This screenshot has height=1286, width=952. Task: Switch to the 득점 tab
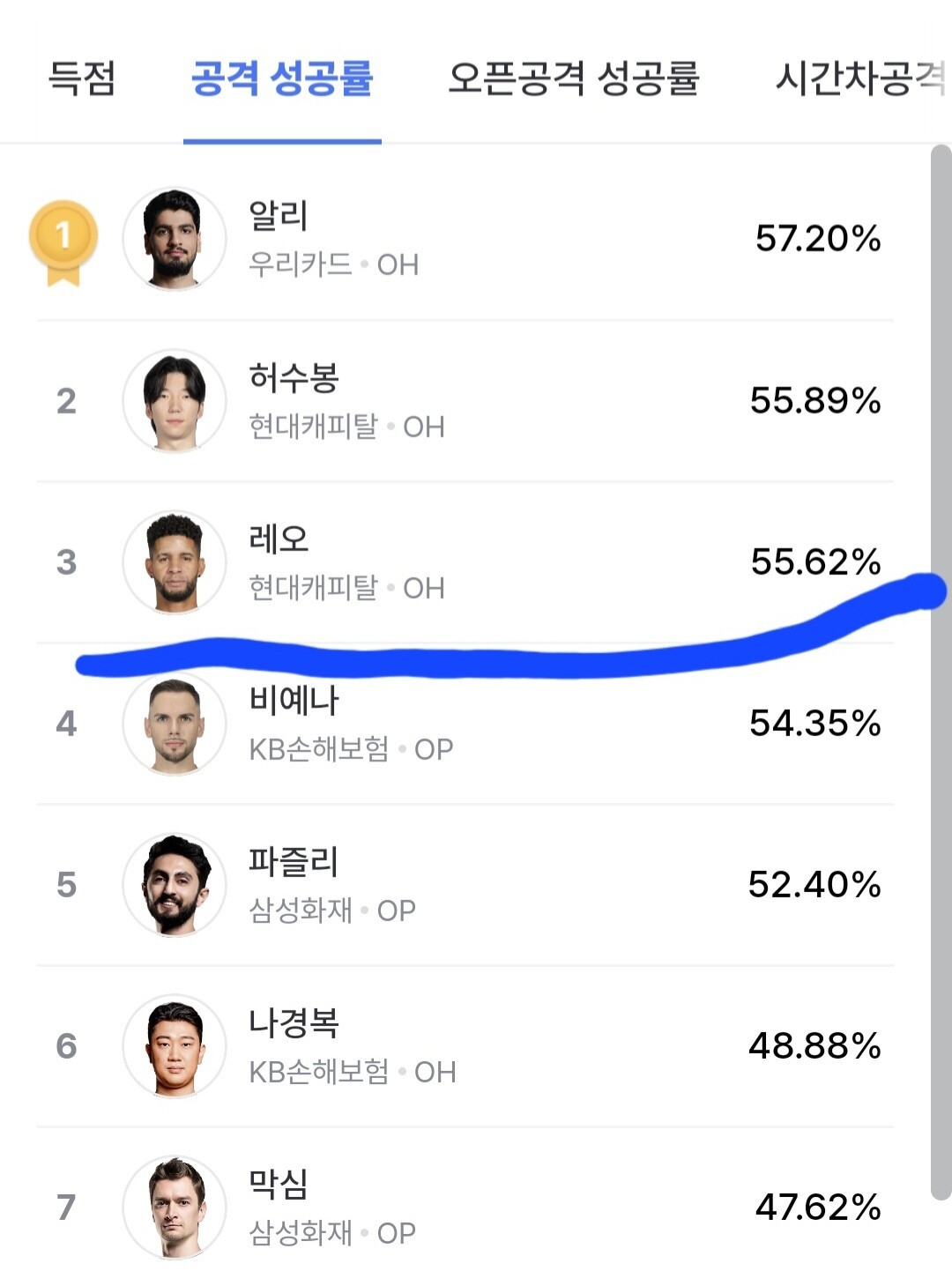(x=81, y=78)
